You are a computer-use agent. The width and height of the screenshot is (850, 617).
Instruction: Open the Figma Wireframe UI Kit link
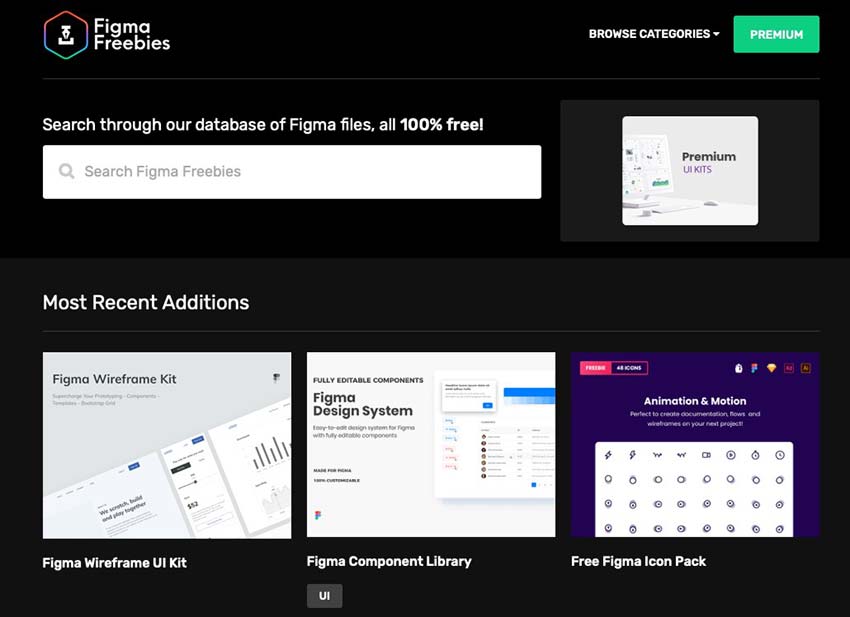[x=112, y=562]
